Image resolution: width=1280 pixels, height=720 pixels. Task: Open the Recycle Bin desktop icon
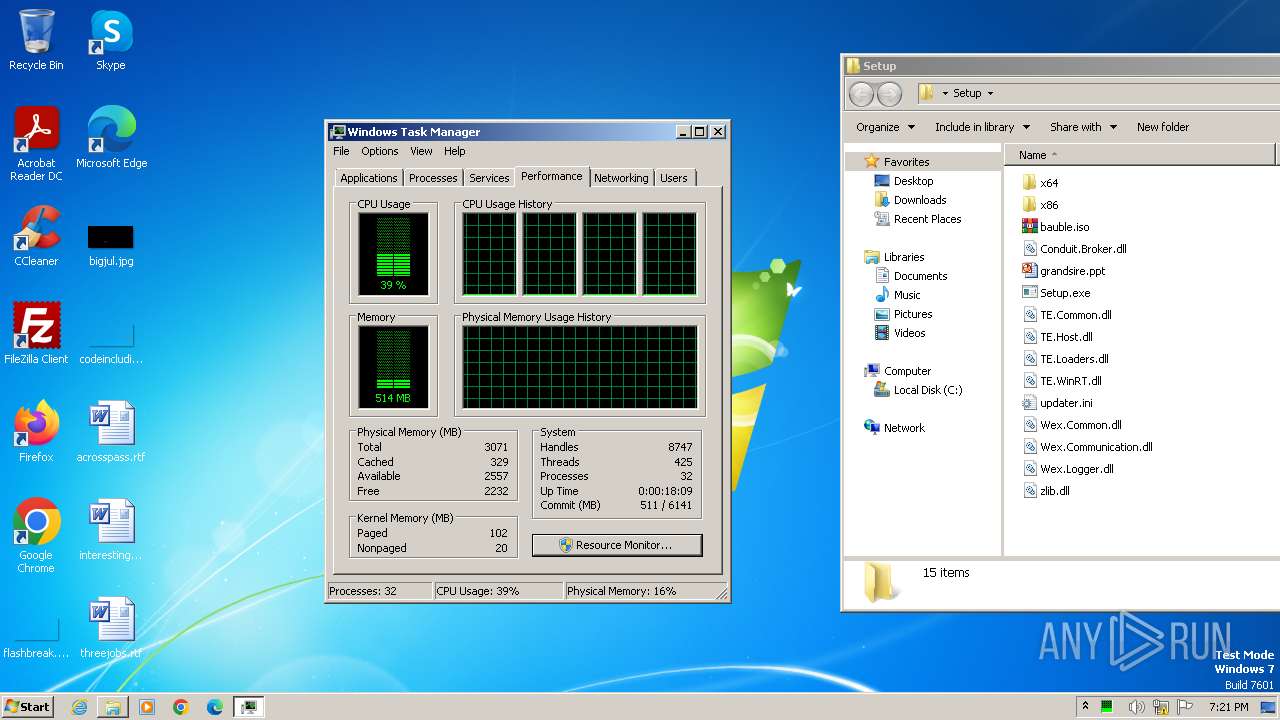pos(36,40)
